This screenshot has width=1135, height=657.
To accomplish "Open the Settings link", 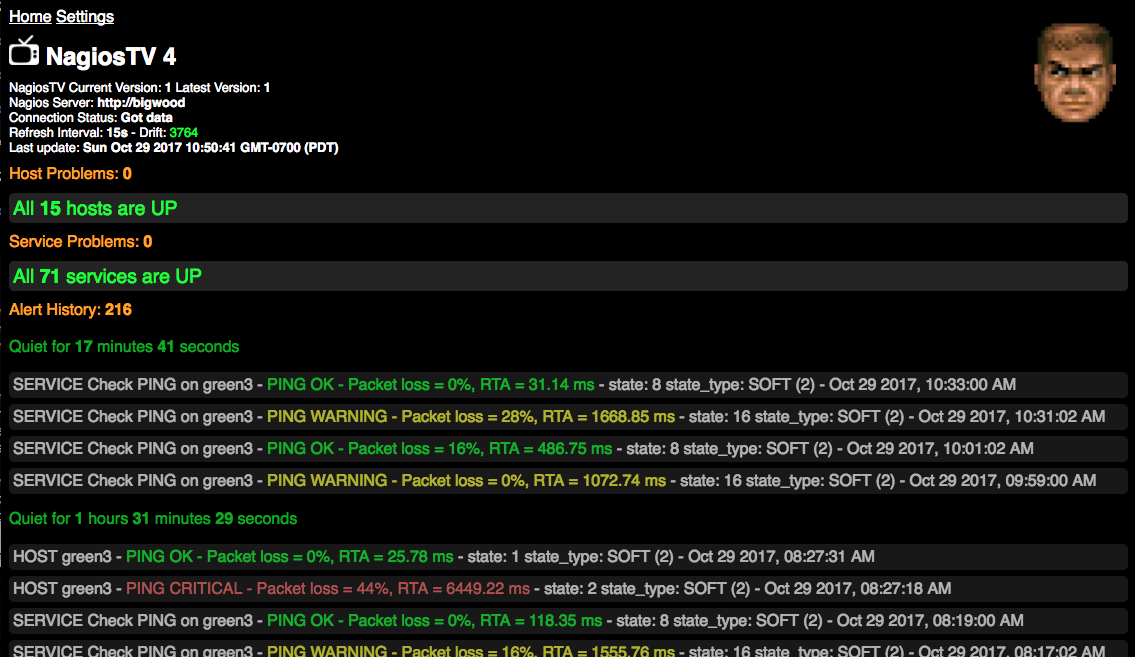I will 85,17.
